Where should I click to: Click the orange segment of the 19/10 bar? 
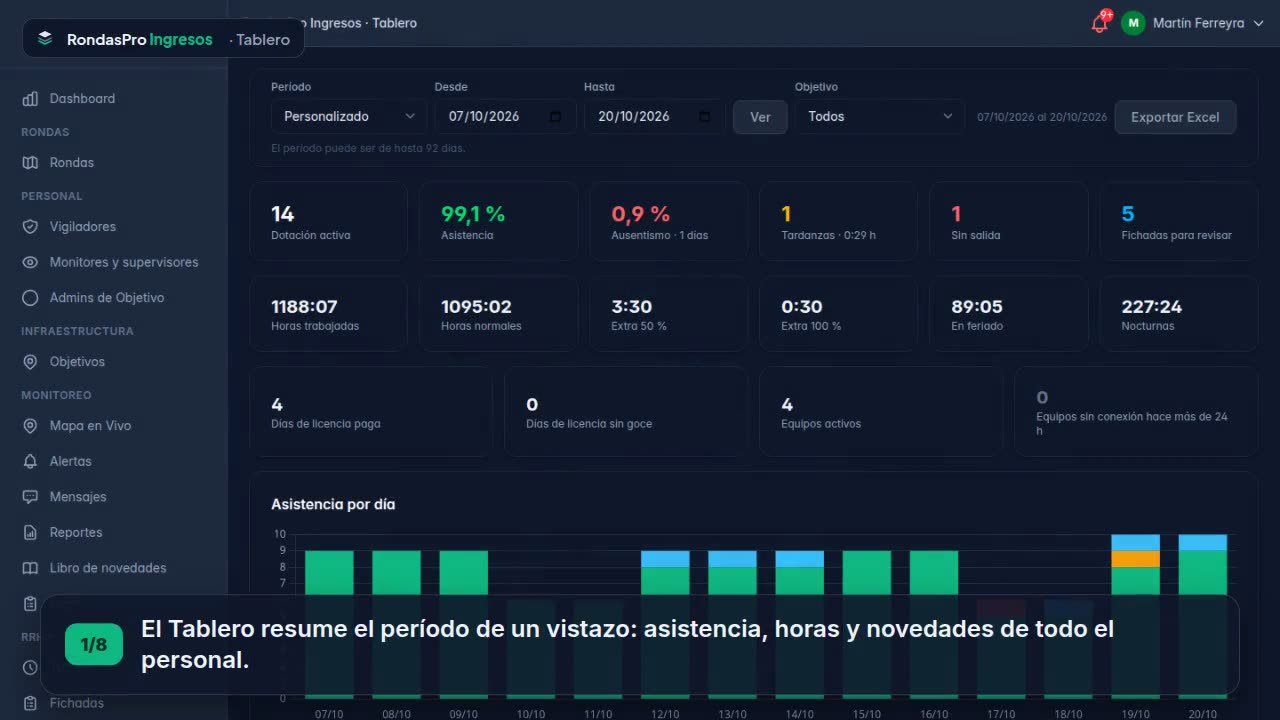pos(1136,559)
